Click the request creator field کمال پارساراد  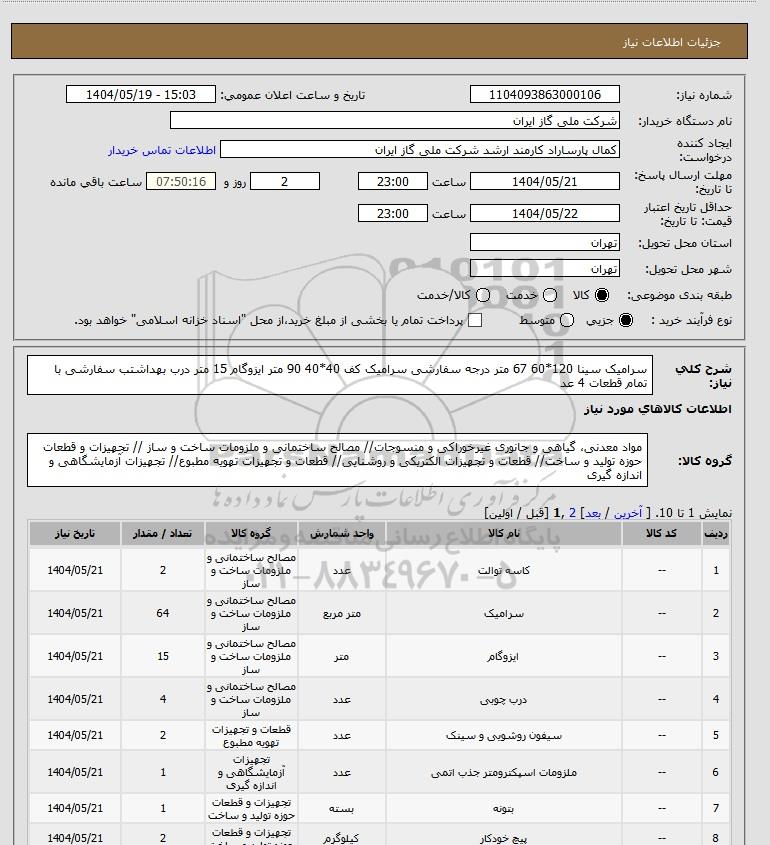point(420,149)
